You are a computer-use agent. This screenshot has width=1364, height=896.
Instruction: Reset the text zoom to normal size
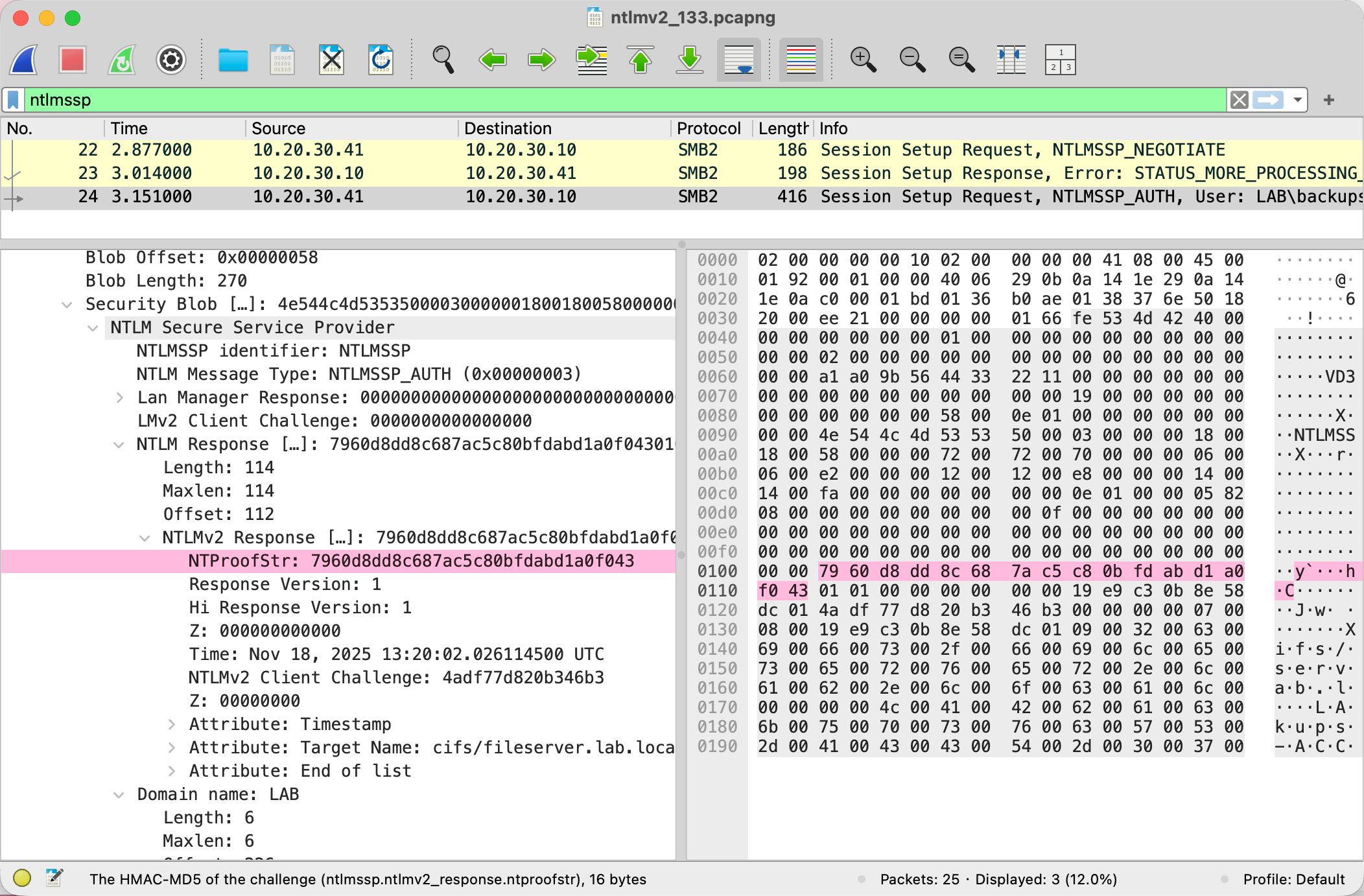click(x=962, y=60)
